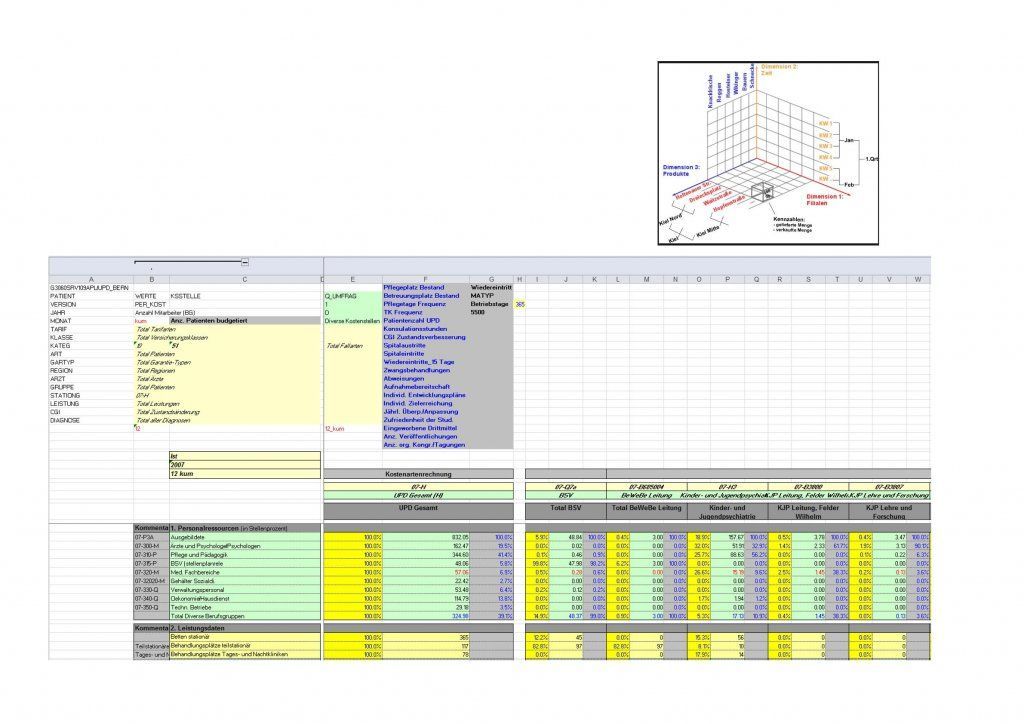Select the embedded 3D dimensions cube chart

click(x=770, y=155)
